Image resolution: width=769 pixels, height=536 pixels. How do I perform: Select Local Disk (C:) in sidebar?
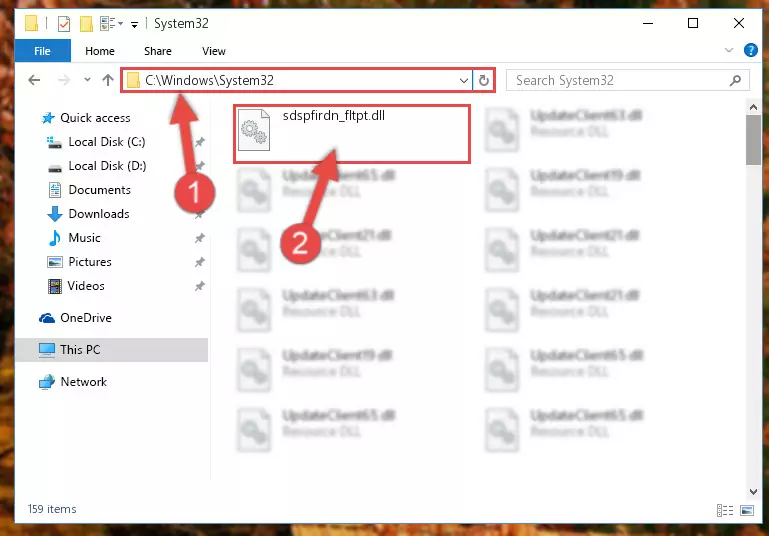pyautogui.click(x=106, y=142)
